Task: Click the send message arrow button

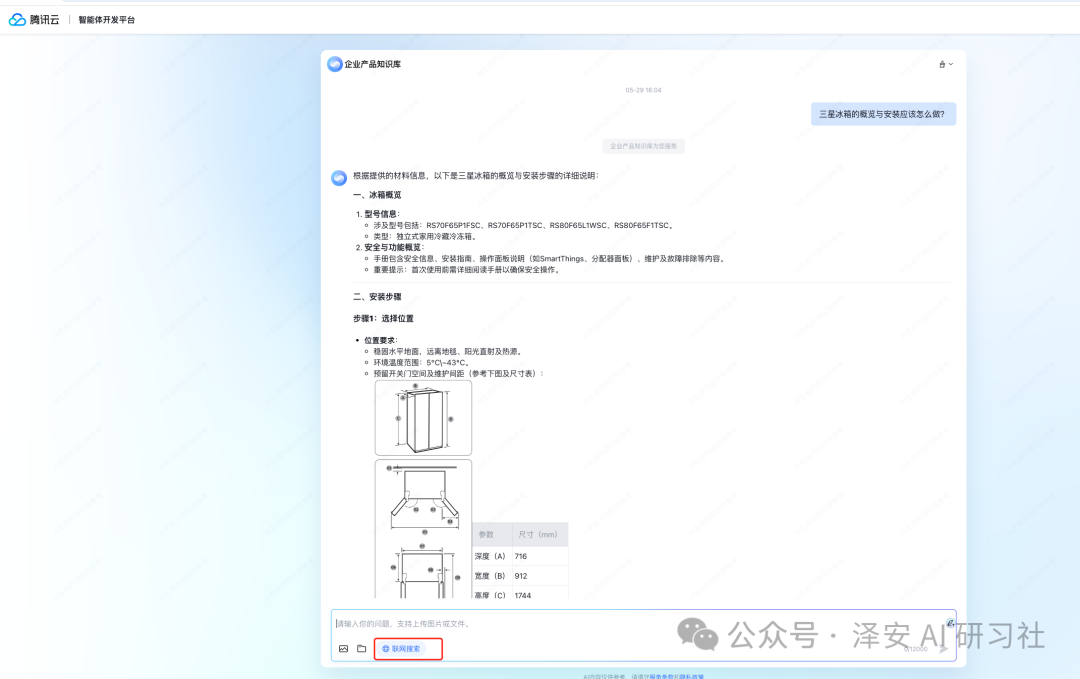Action: tap(944, 649)
